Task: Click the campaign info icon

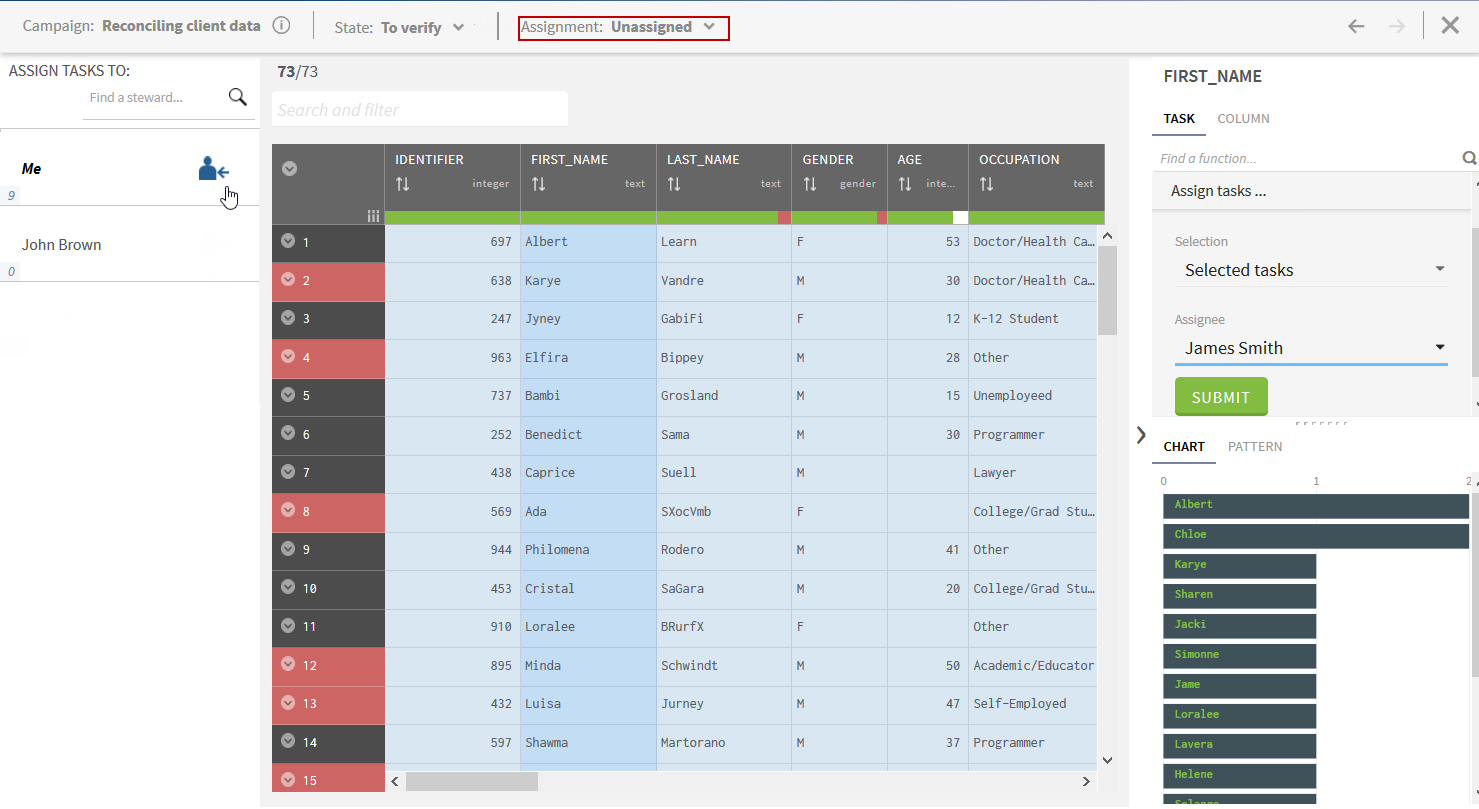Action: tap(282, 26)
